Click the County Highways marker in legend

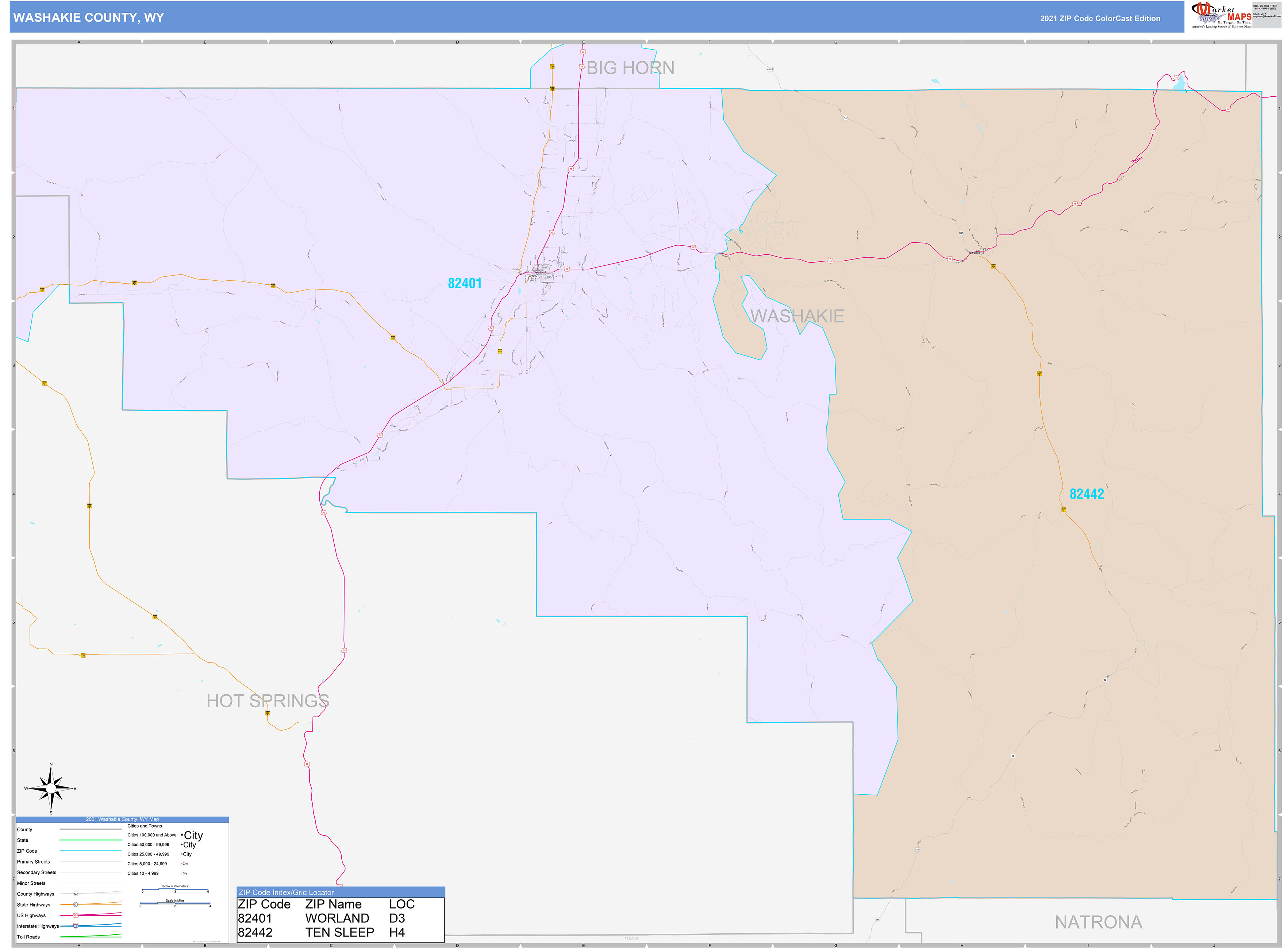[75, 894]
